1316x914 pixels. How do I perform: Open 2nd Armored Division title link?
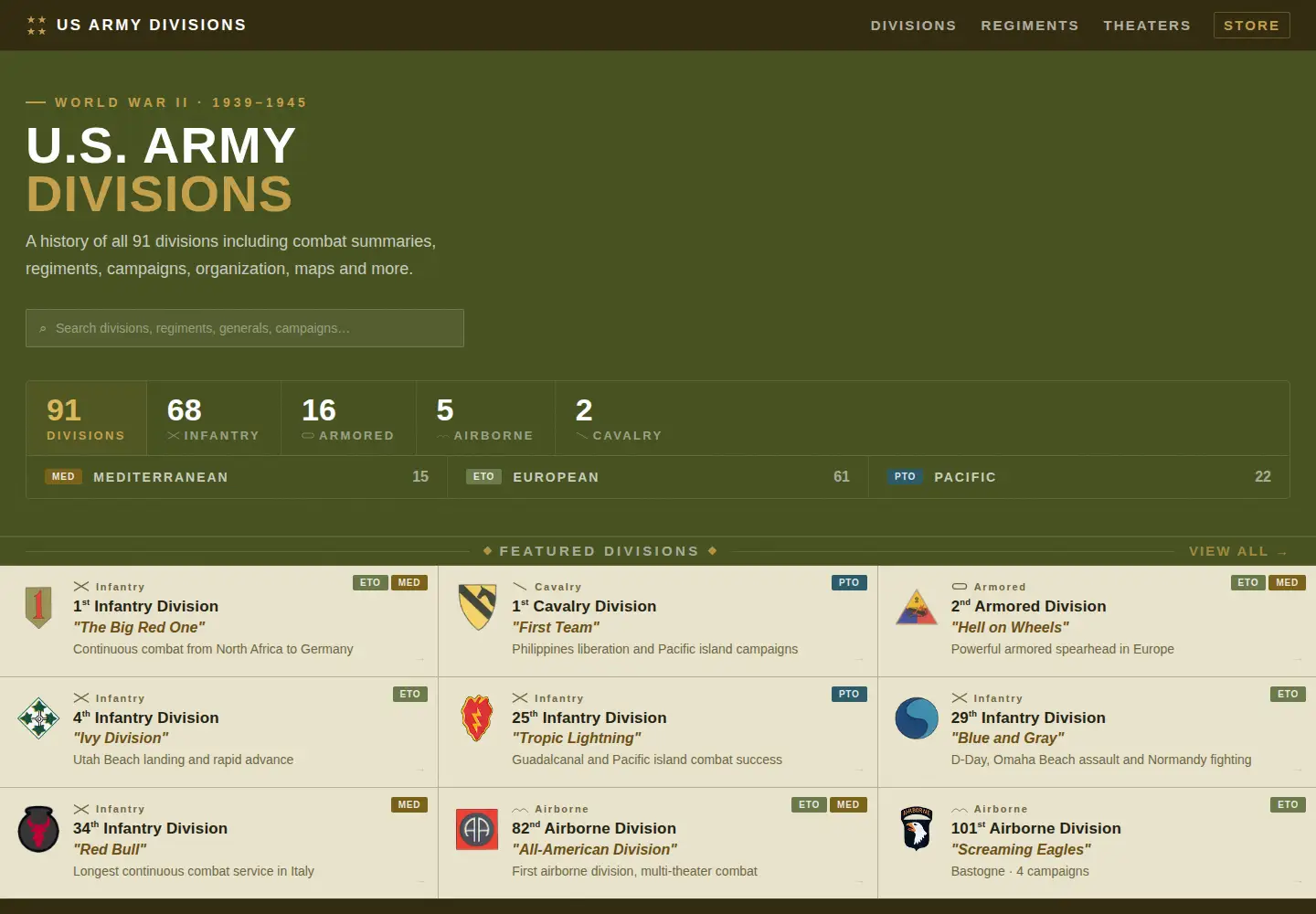[x=1029, y=606]
